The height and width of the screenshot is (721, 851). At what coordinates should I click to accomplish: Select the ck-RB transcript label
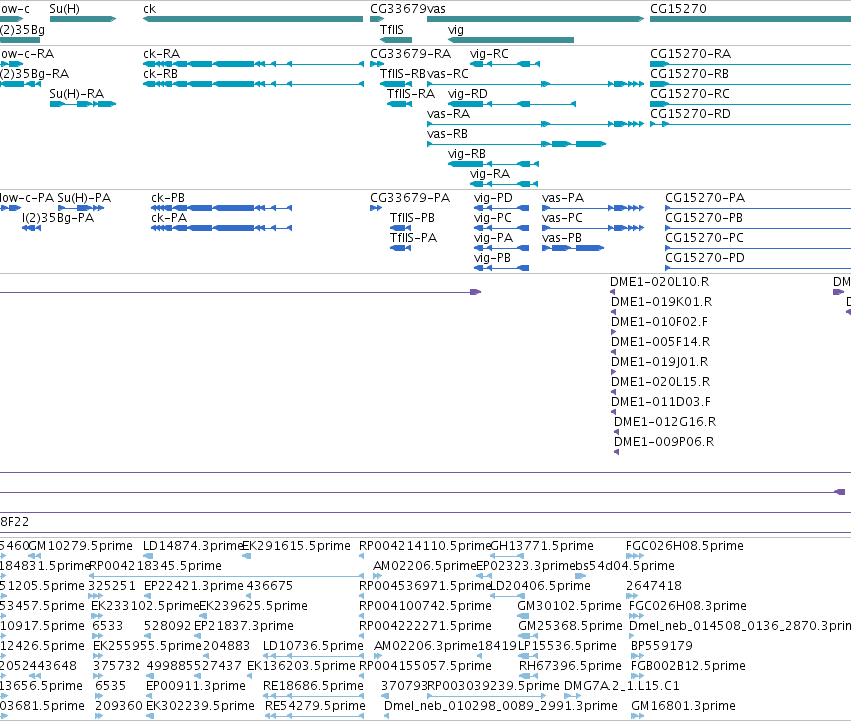point(161,74)
